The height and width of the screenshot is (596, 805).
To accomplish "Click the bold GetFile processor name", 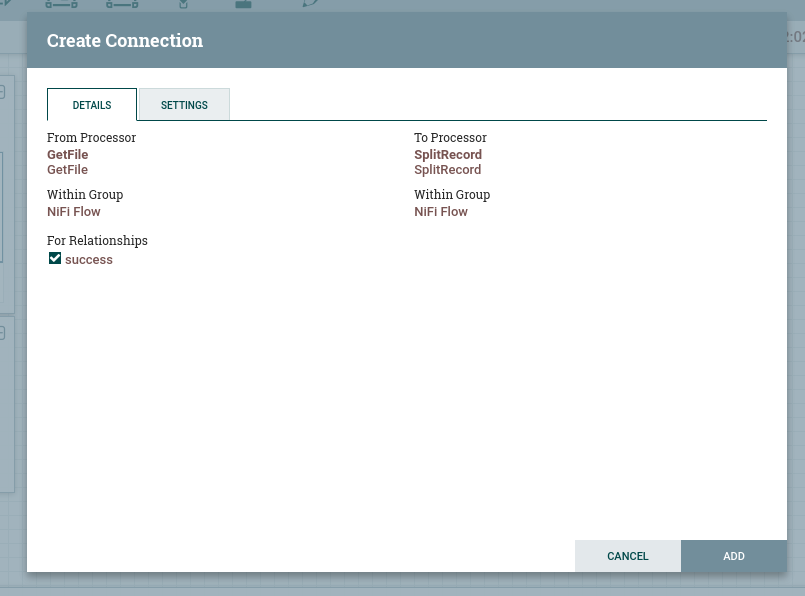I will (67, 155).
